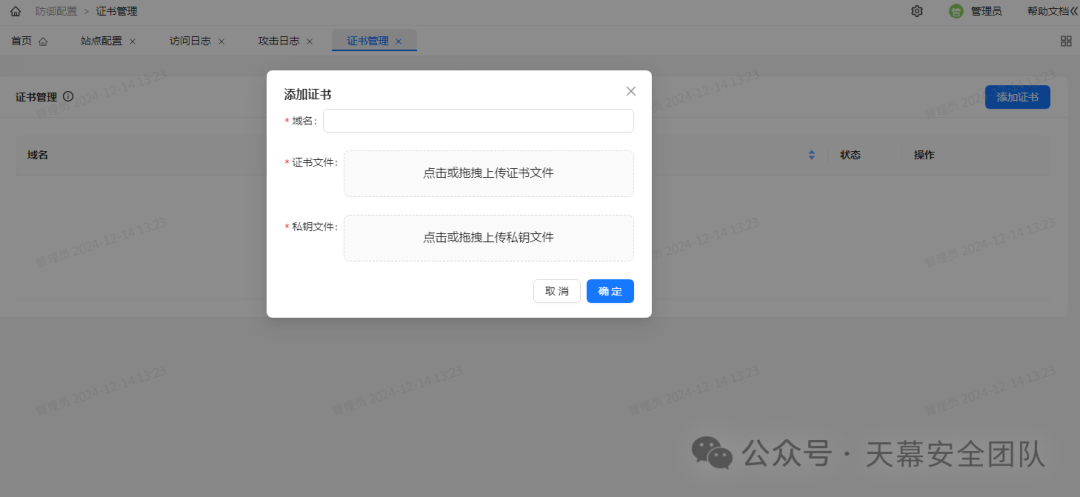Click the home icon in the breadcrumb

point(15,12)
